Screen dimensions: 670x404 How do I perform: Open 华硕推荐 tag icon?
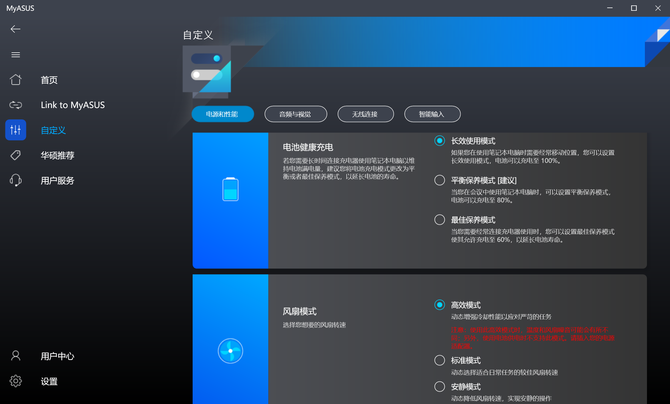point(15,155)
